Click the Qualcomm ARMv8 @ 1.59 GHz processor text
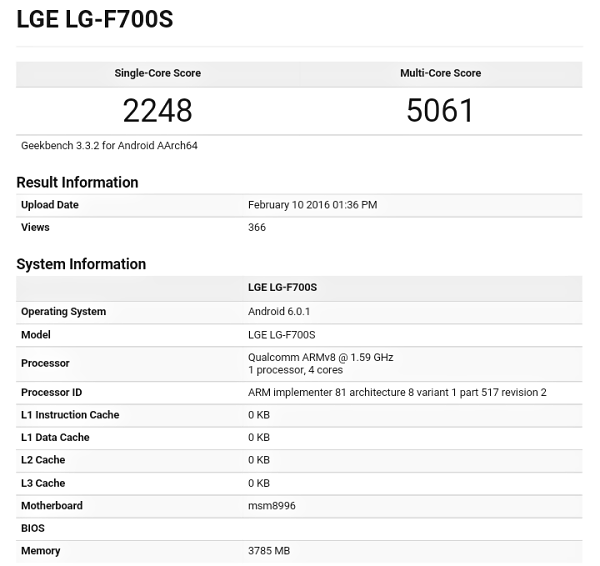 coord(315,357)
